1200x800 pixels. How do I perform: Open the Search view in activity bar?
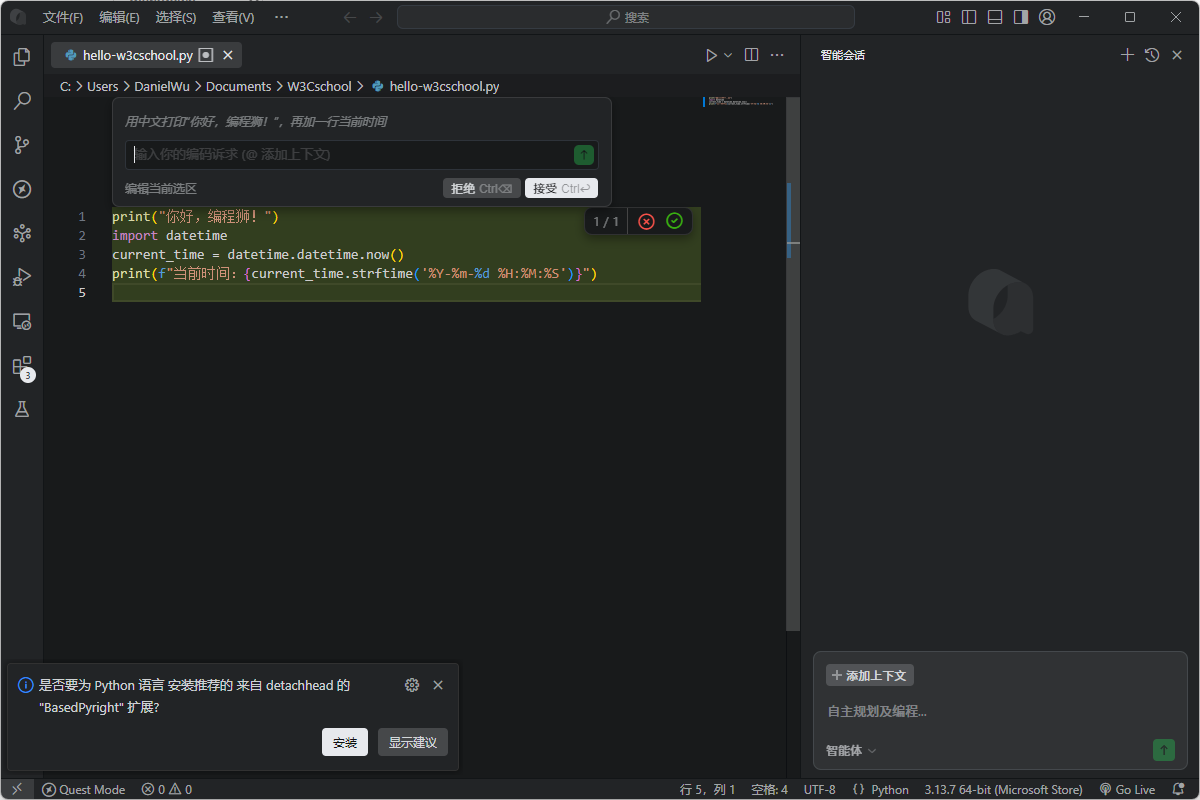point(22,101)
